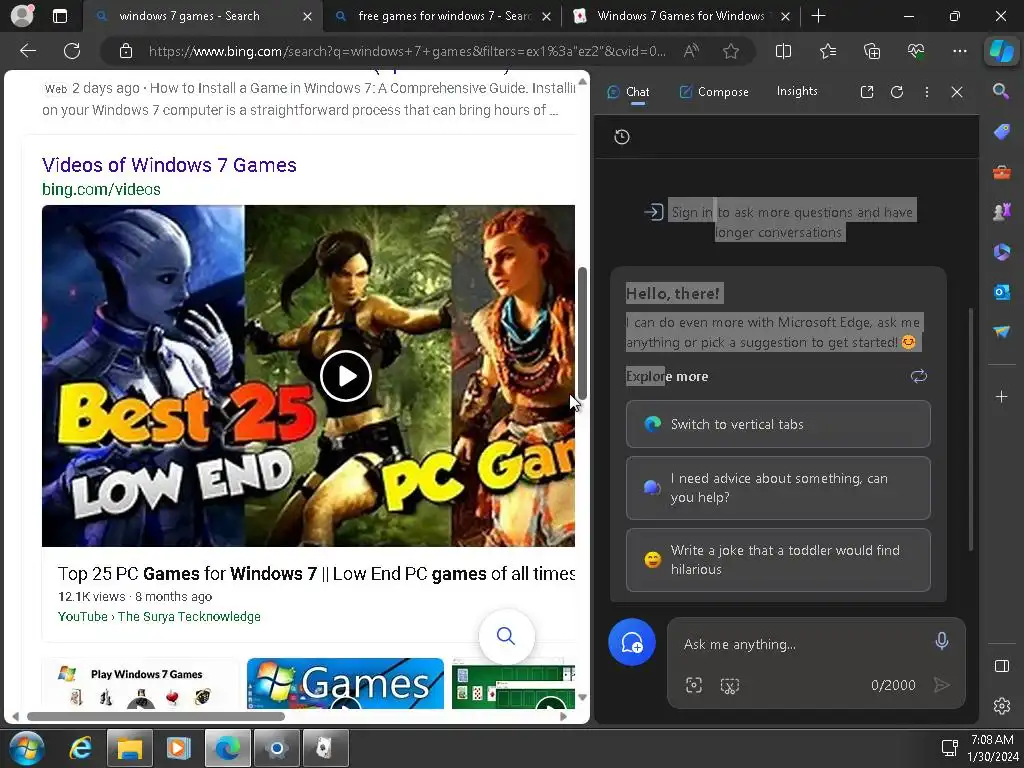This screenshot has height=768, width=1024.
Task: Click the page vertical scrollbar thumb
Action: click(582, 334)
